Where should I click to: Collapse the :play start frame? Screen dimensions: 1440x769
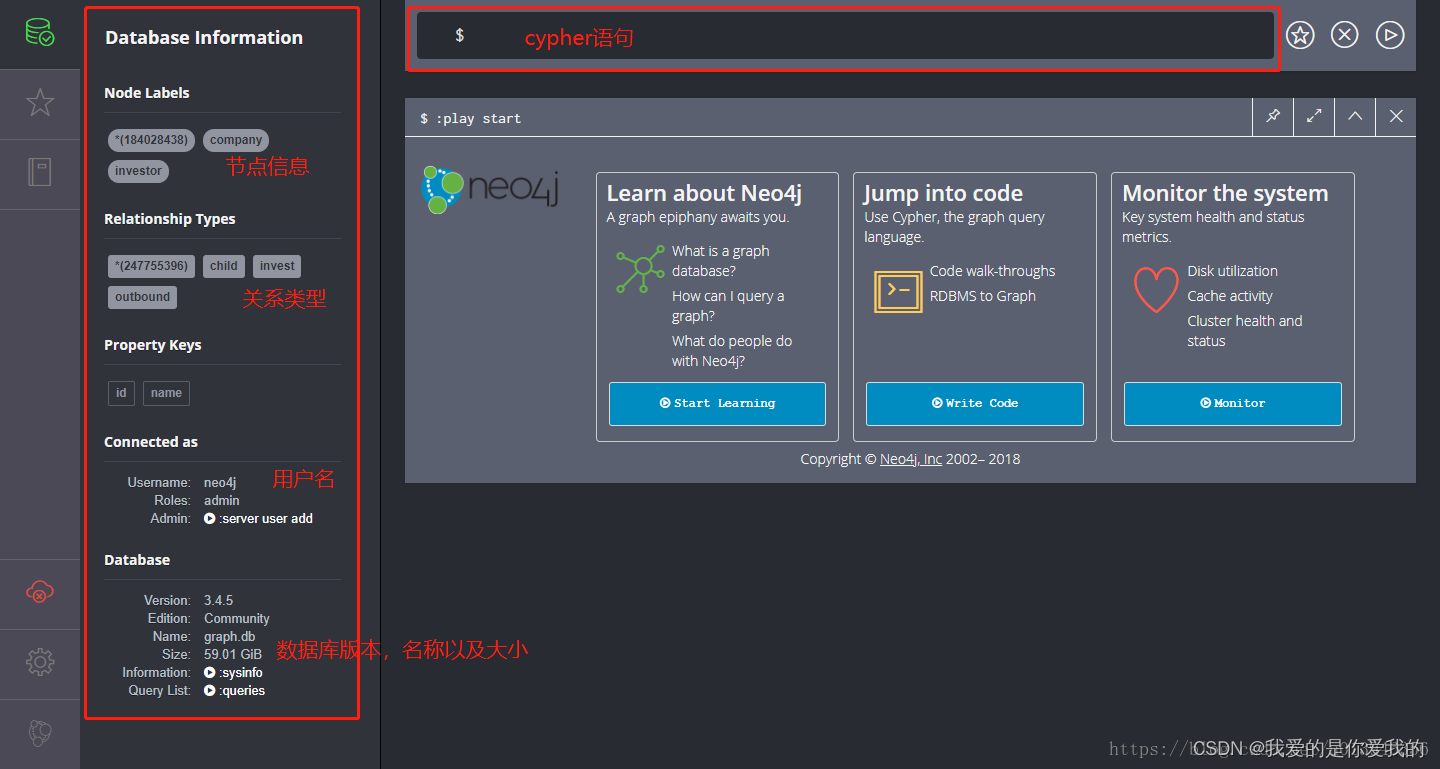point(1355,117)
